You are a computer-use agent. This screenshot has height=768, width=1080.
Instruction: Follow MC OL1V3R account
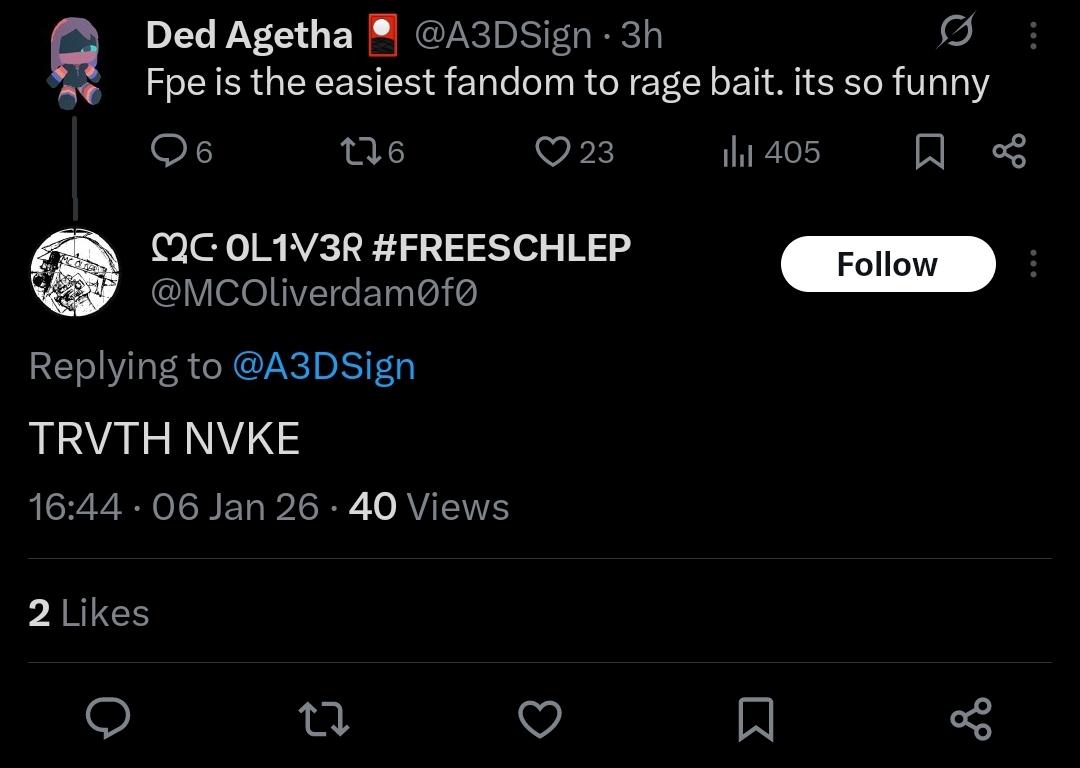(x=887, y=264)
